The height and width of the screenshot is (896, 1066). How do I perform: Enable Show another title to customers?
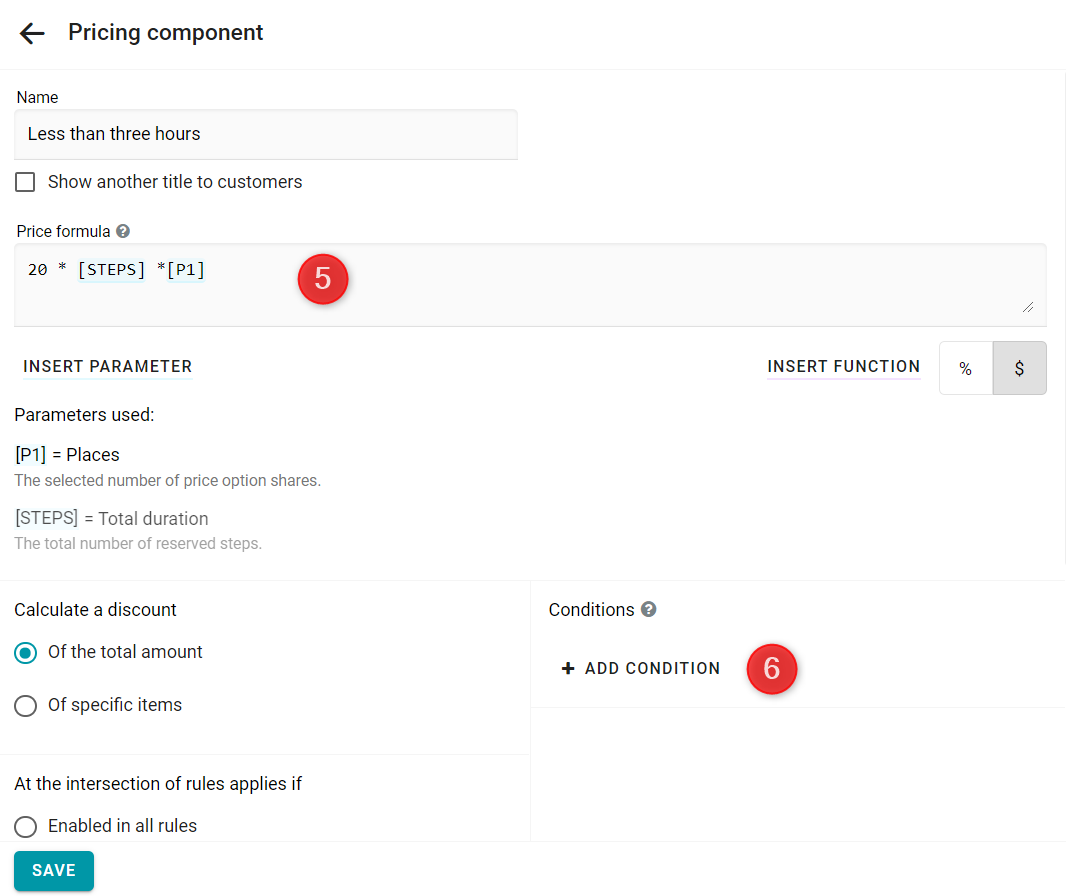point(25,182)
